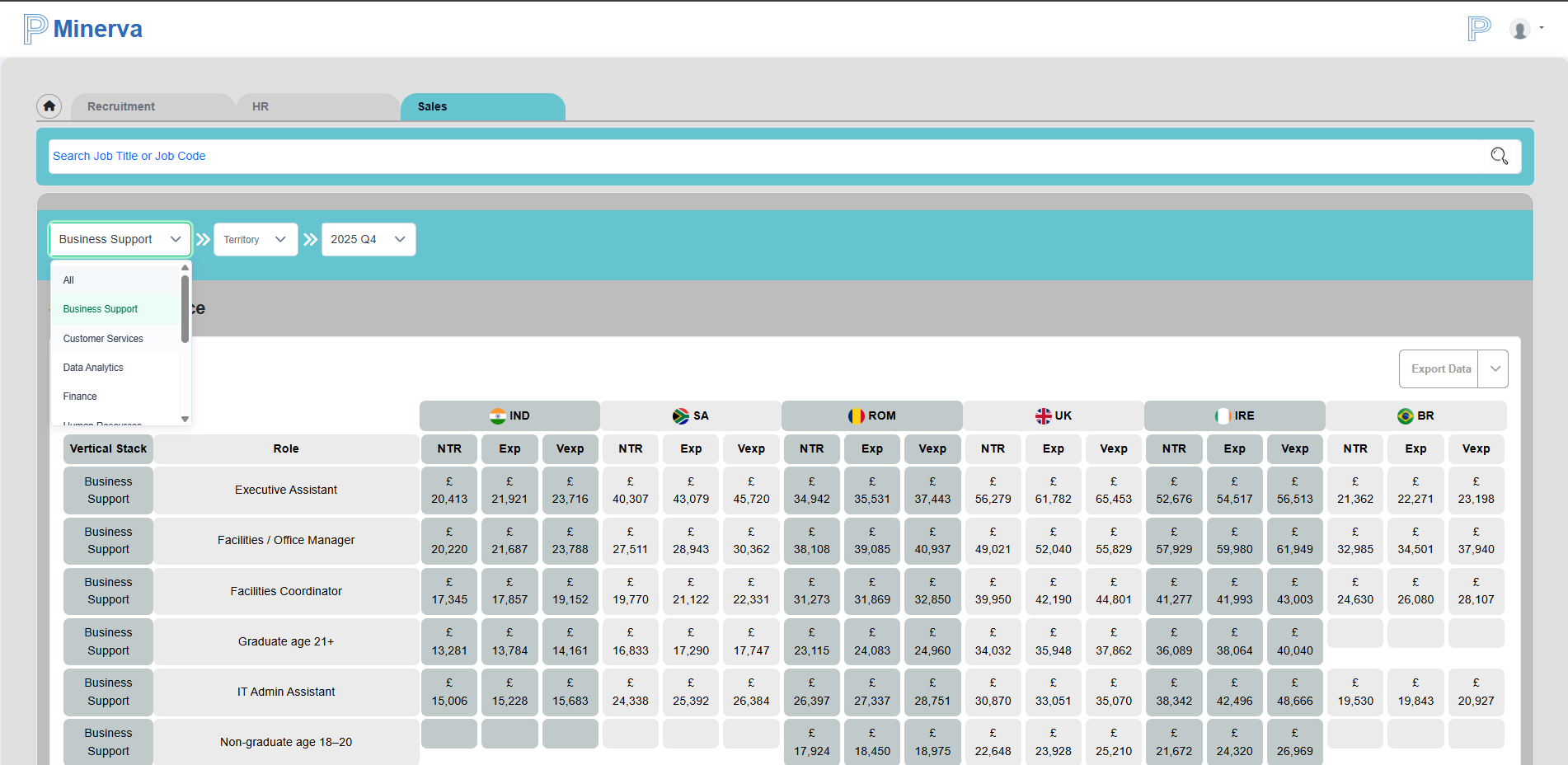Choose Finance from the list
Image resolution: width=1568 pixels, height=765 pixels.
pos(115,397)
